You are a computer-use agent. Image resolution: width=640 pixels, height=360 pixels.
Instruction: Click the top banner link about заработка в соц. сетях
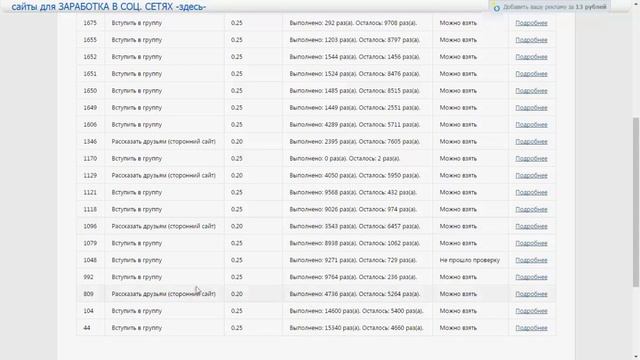point(109,7)
